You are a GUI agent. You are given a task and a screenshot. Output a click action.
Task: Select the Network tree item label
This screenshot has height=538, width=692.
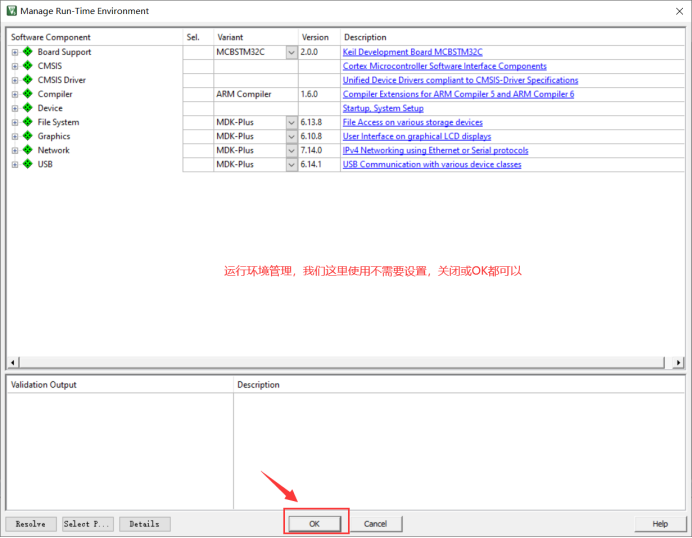pyautogui.click(x=53, y=150)
